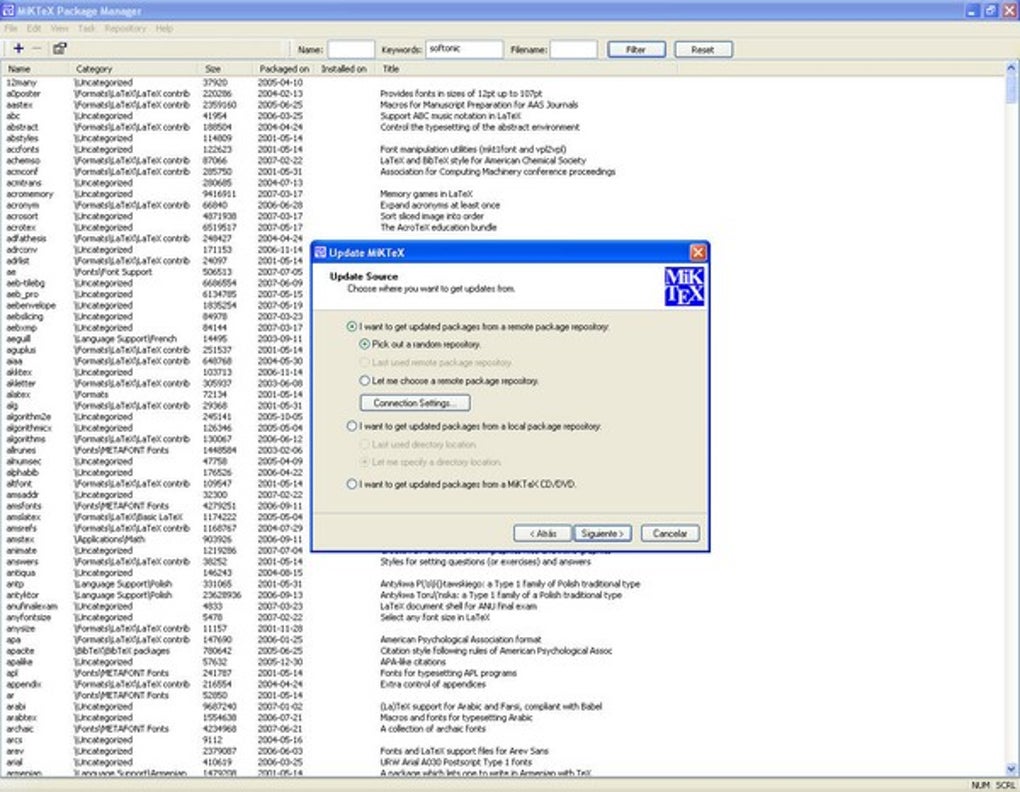Image resolution: width=1020 pixels, height=792 pixels.
Task: Sort by the Category column header
Action: pos(133,69)
